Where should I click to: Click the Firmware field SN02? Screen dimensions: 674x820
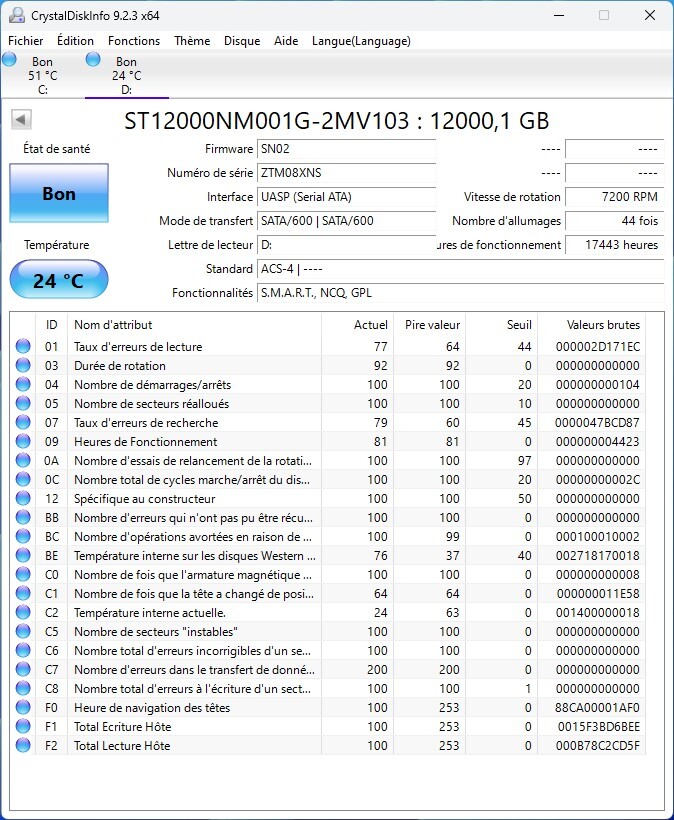pyautogui.click(x=347, y=149)
